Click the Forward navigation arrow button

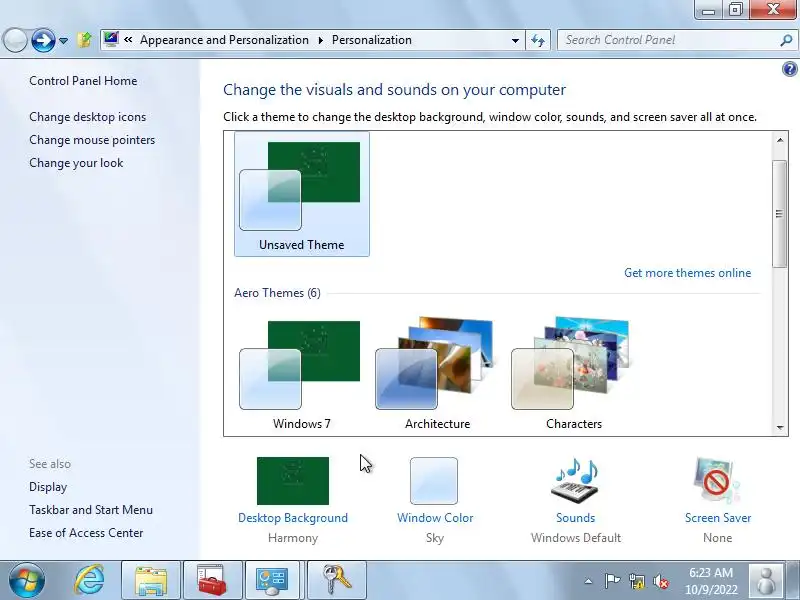click(x=43, y=40)
